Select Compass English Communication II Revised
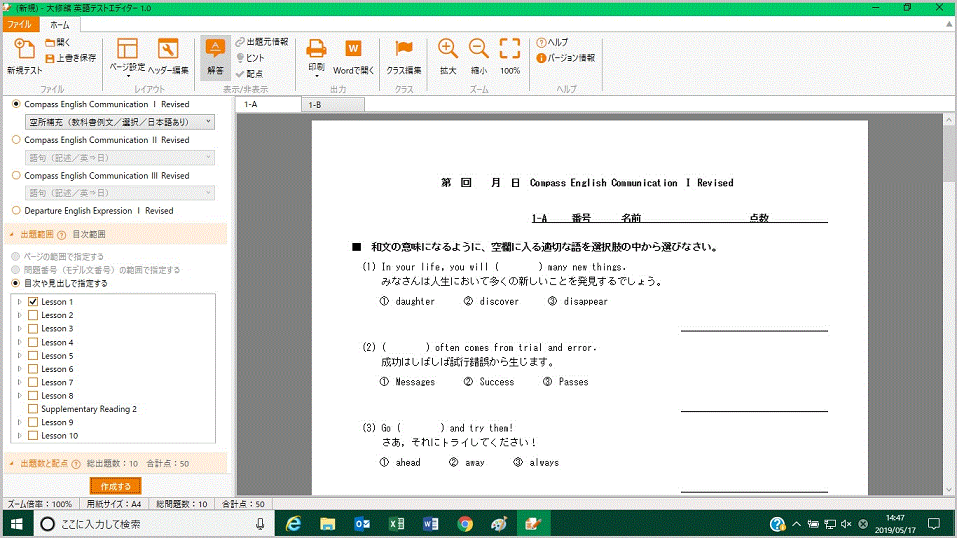The height and width of the screenshot is (538, 957). [16, 140]
